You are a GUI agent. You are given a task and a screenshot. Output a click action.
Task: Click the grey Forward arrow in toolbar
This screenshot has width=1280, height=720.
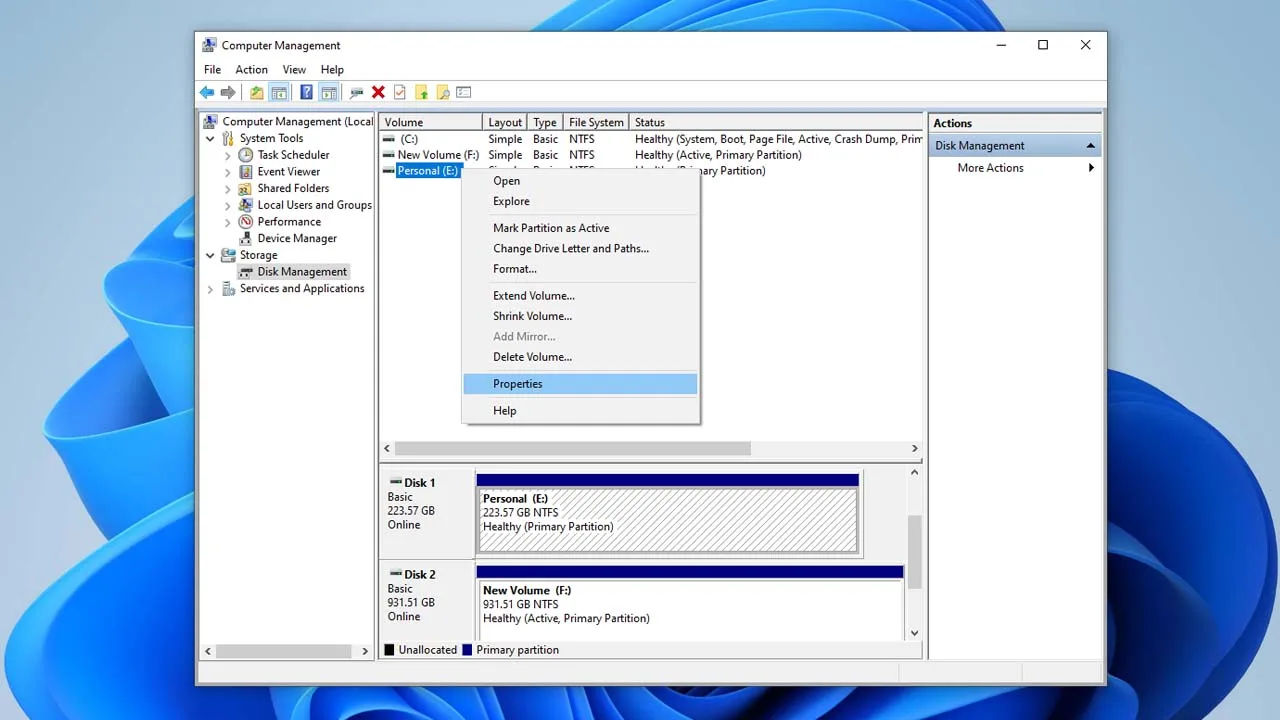pyautogui.click(x=228, y=92)
